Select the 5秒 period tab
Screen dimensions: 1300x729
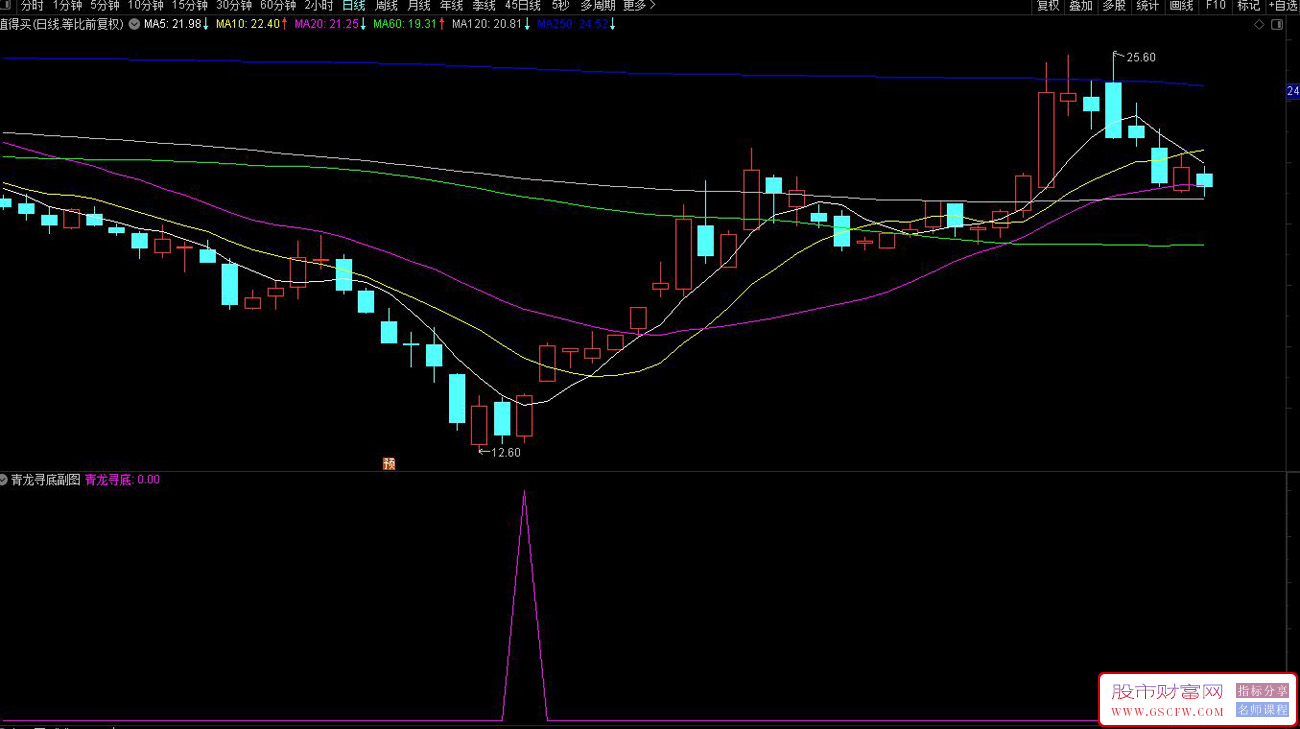(560, 5)
